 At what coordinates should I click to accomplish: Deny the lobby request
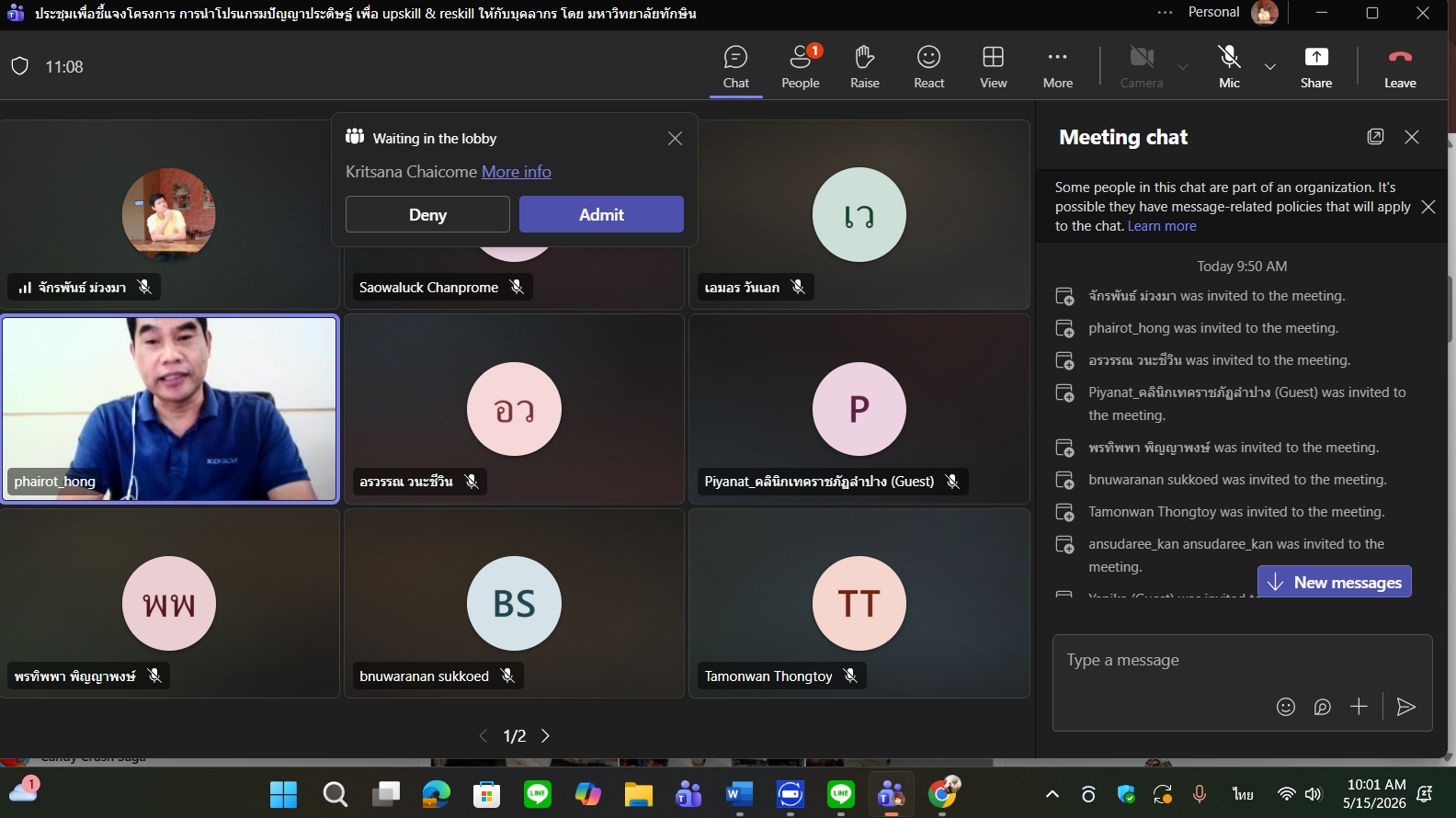click(x=427, y=214)
